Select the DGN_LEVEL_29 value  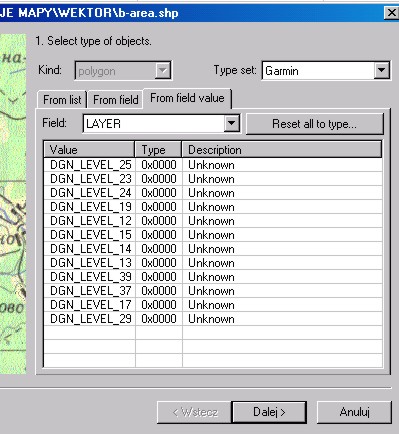(91, 319)
